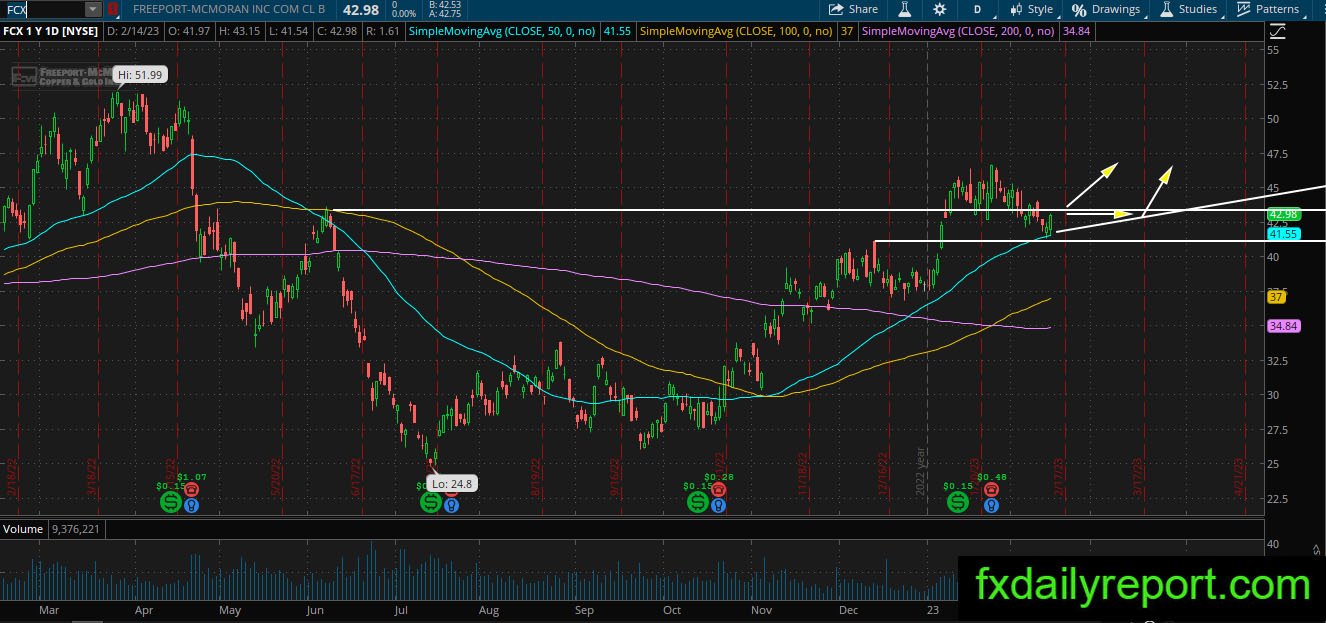1326x623 pixels.
Task: Click the blue lightbulb icon below $0.46 earnings
Action: [x=990, y=506]
